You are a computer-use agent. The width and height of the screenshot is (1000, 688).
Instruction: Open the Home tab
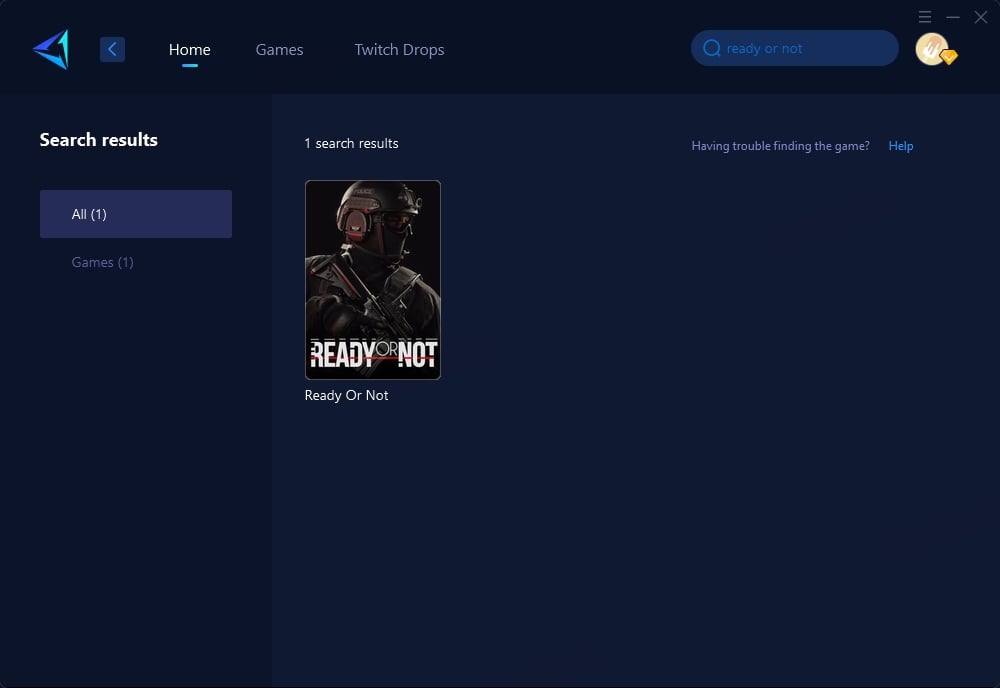click(x=189, y=50)
